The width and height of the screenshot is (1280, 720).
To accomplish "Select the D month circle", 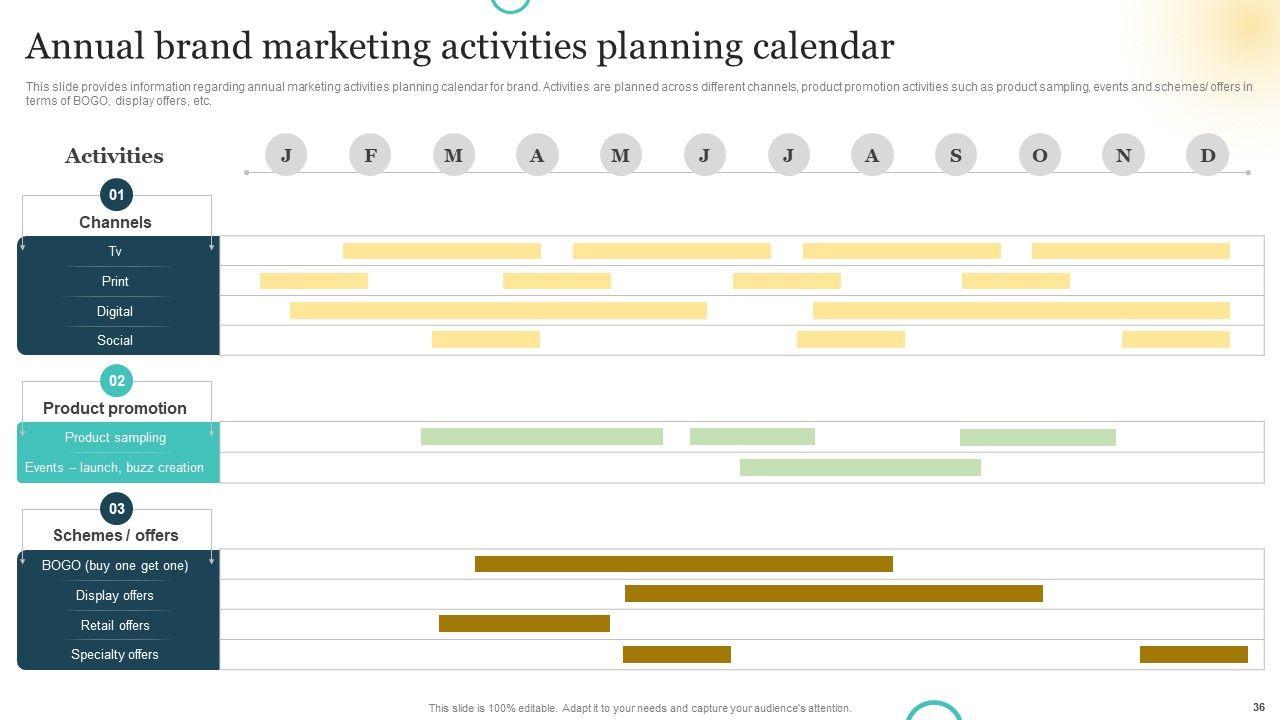I will (x=1207, y=155).
